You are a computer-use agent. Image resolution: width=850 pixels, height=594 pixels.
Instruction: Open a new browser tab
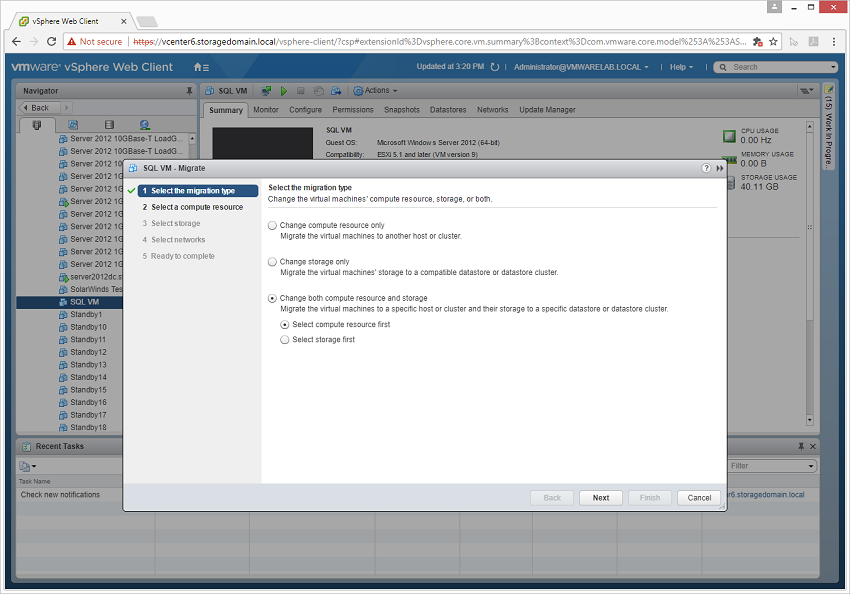coord(146,22)
